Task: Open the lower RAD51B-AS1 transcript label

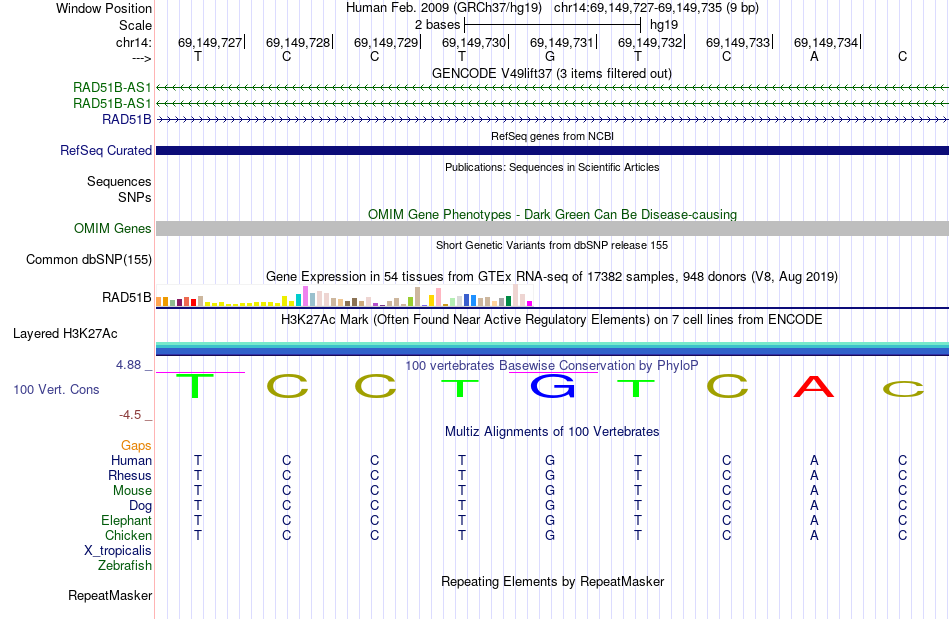Action: [x=112, y=104]
